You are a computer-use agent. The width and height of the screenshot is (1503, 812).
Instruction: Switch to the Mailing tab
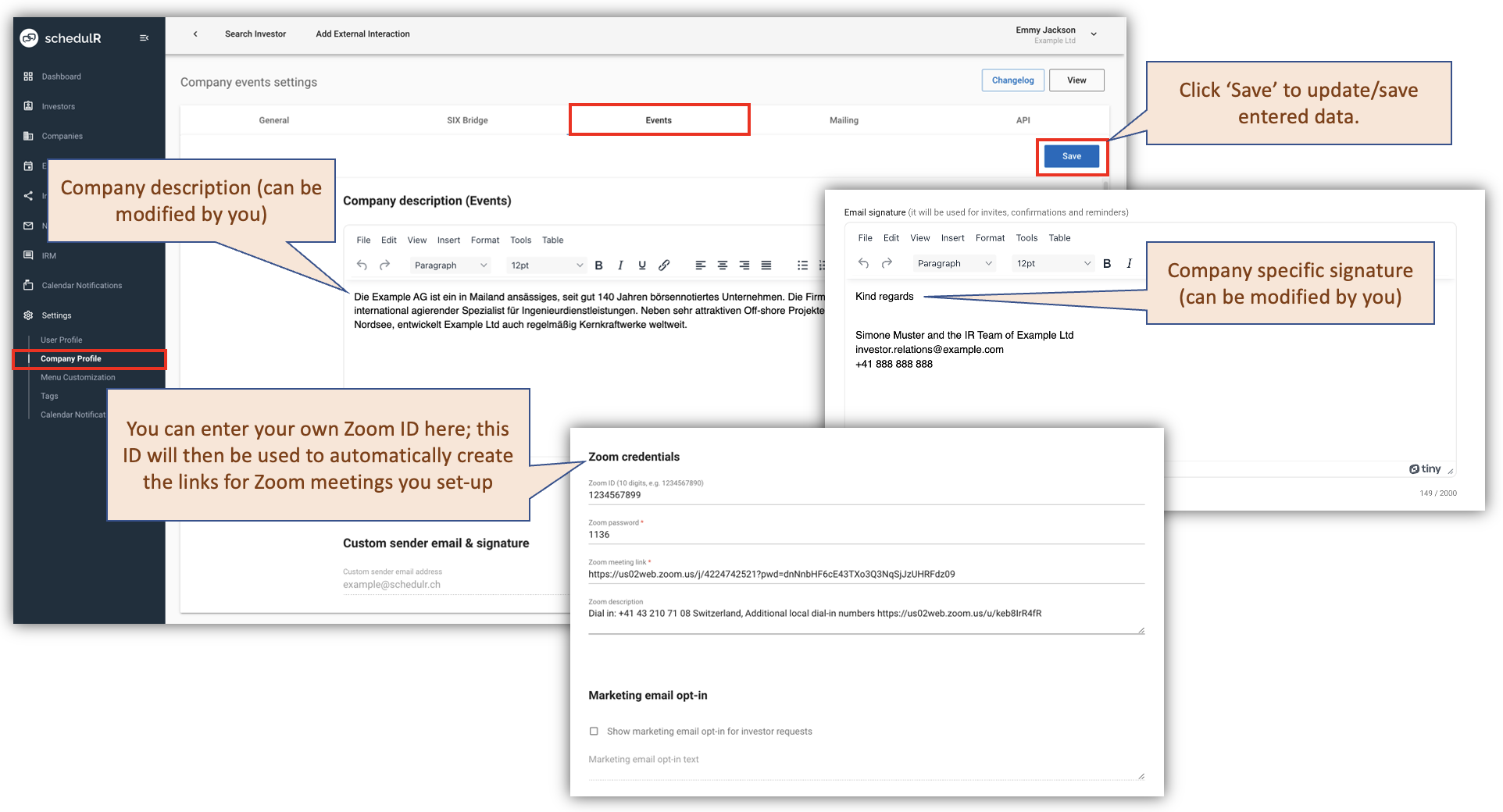pos(843,119)
